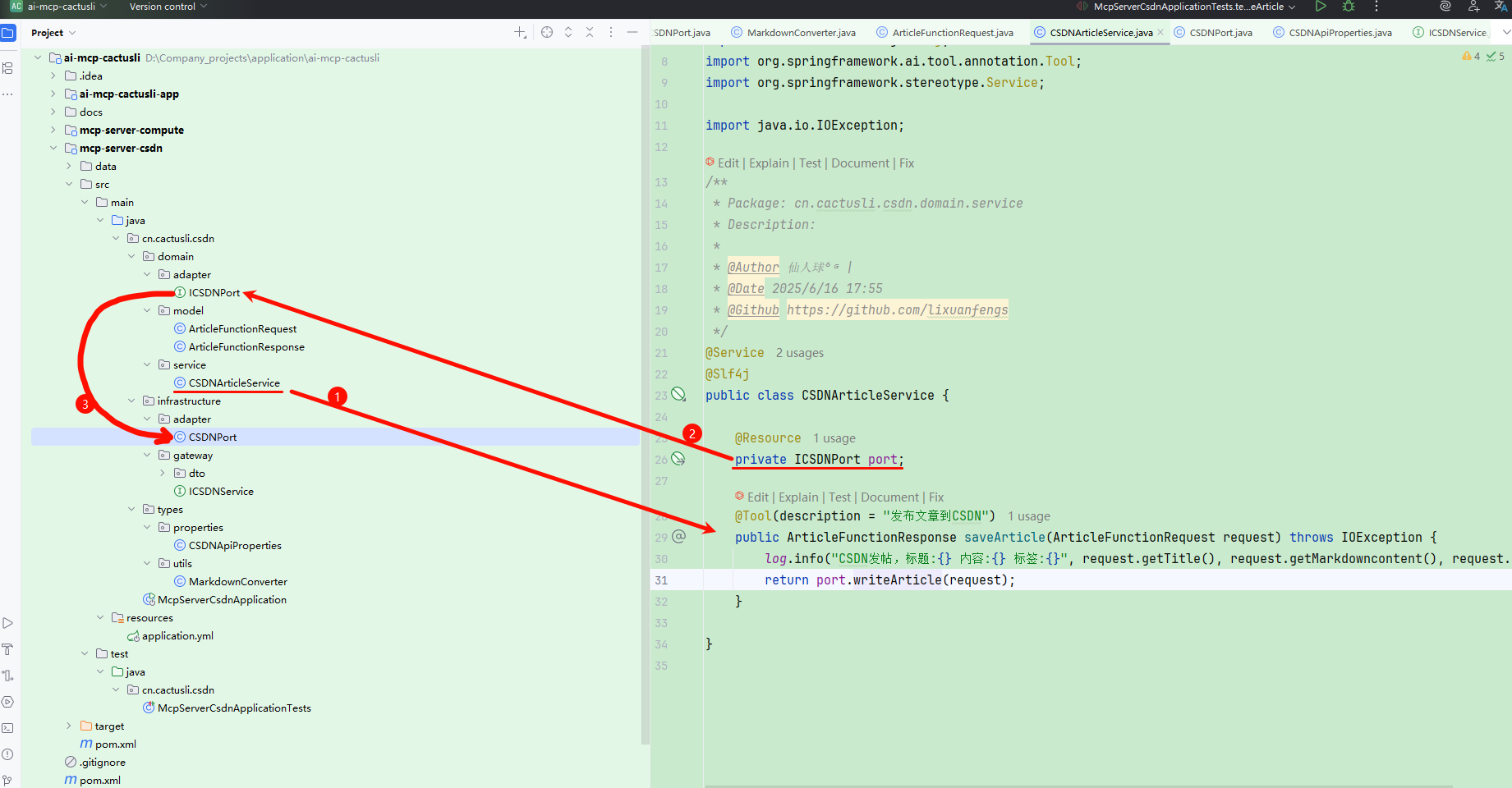Screen dimensions: 1512x788
Task: Open the Git tool window icon
Action: (x=8, y=781)
